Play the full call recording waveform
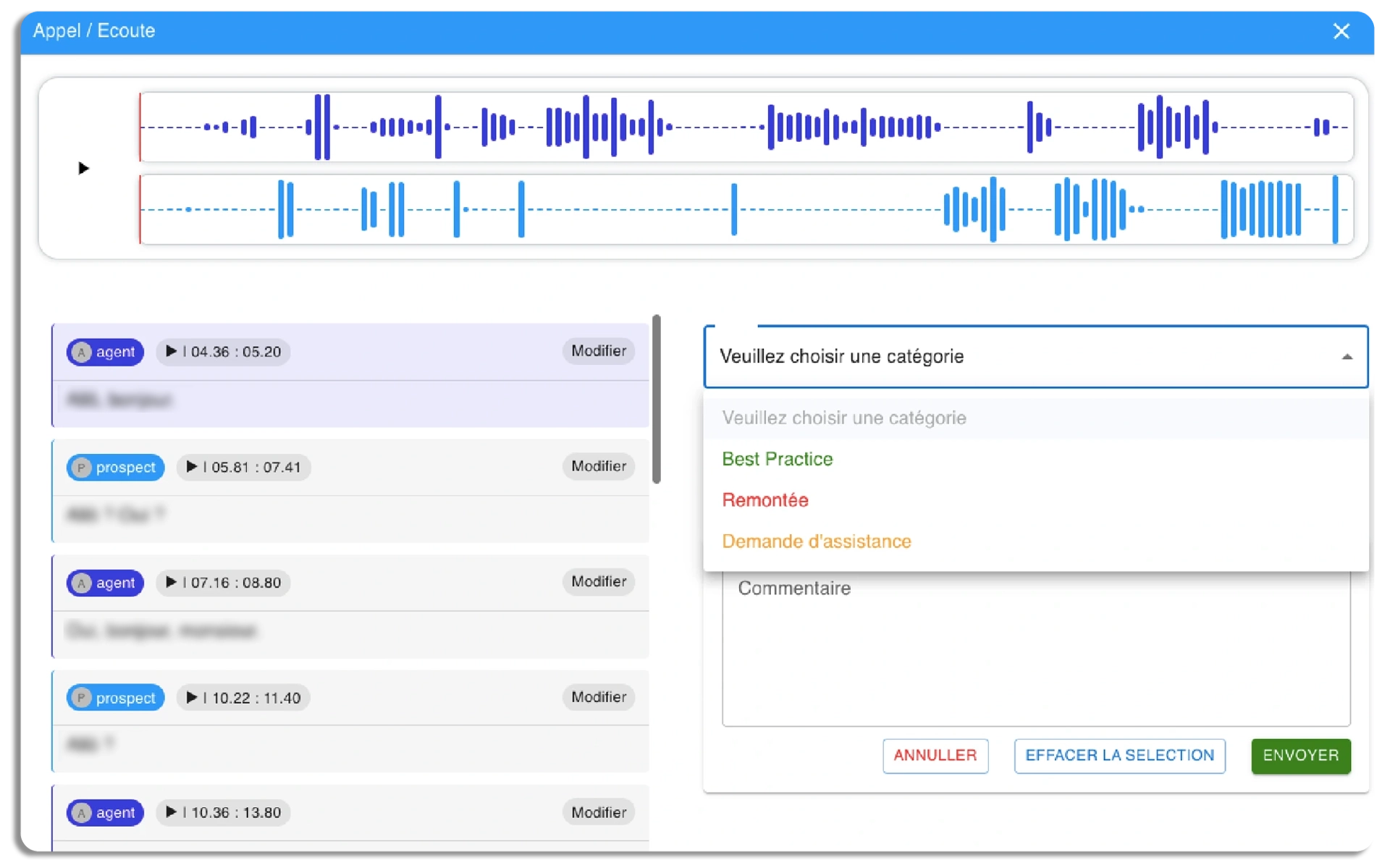 click(x=83, y=169)
